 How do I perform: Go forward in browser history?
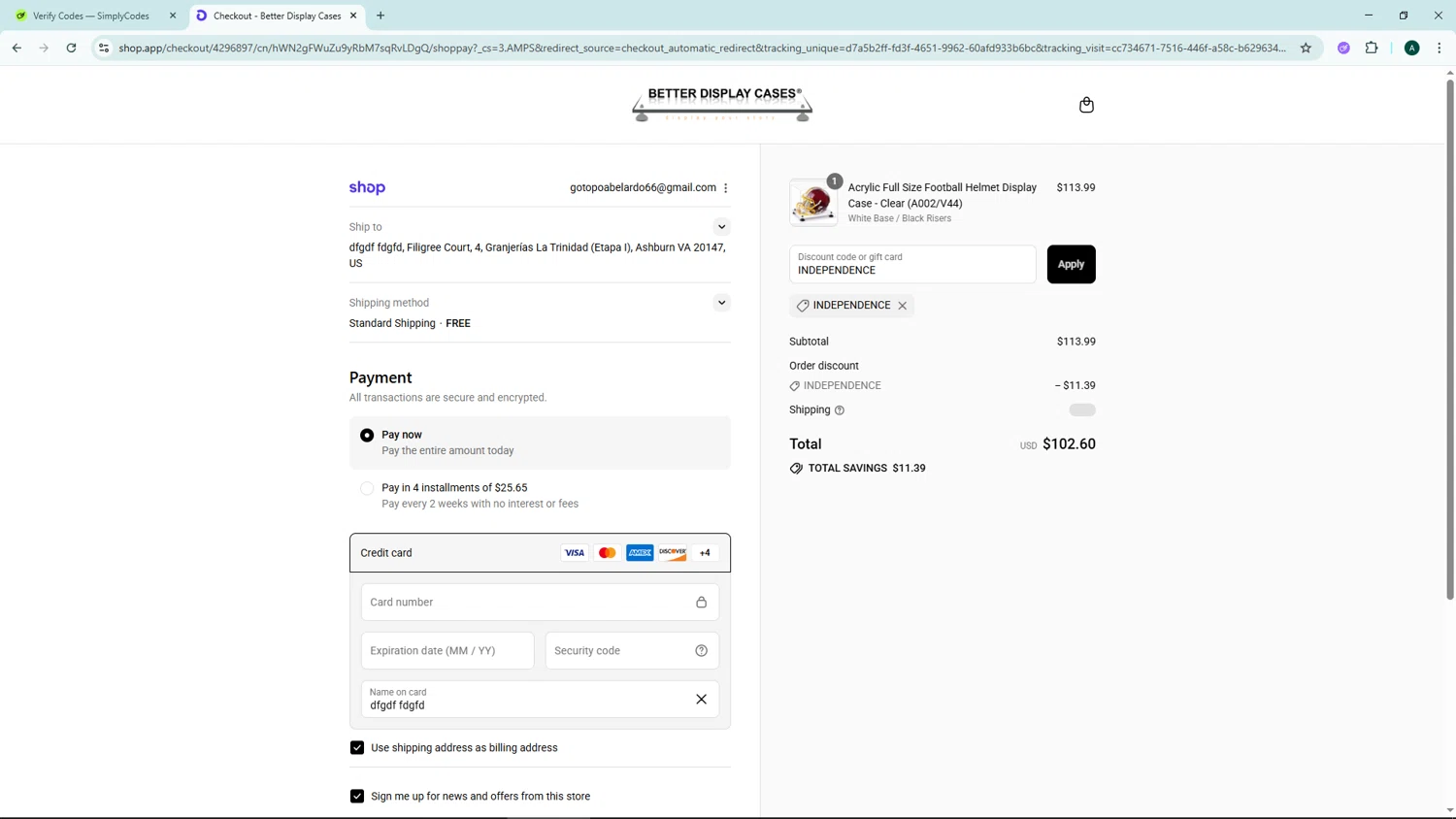pos(44,48)
